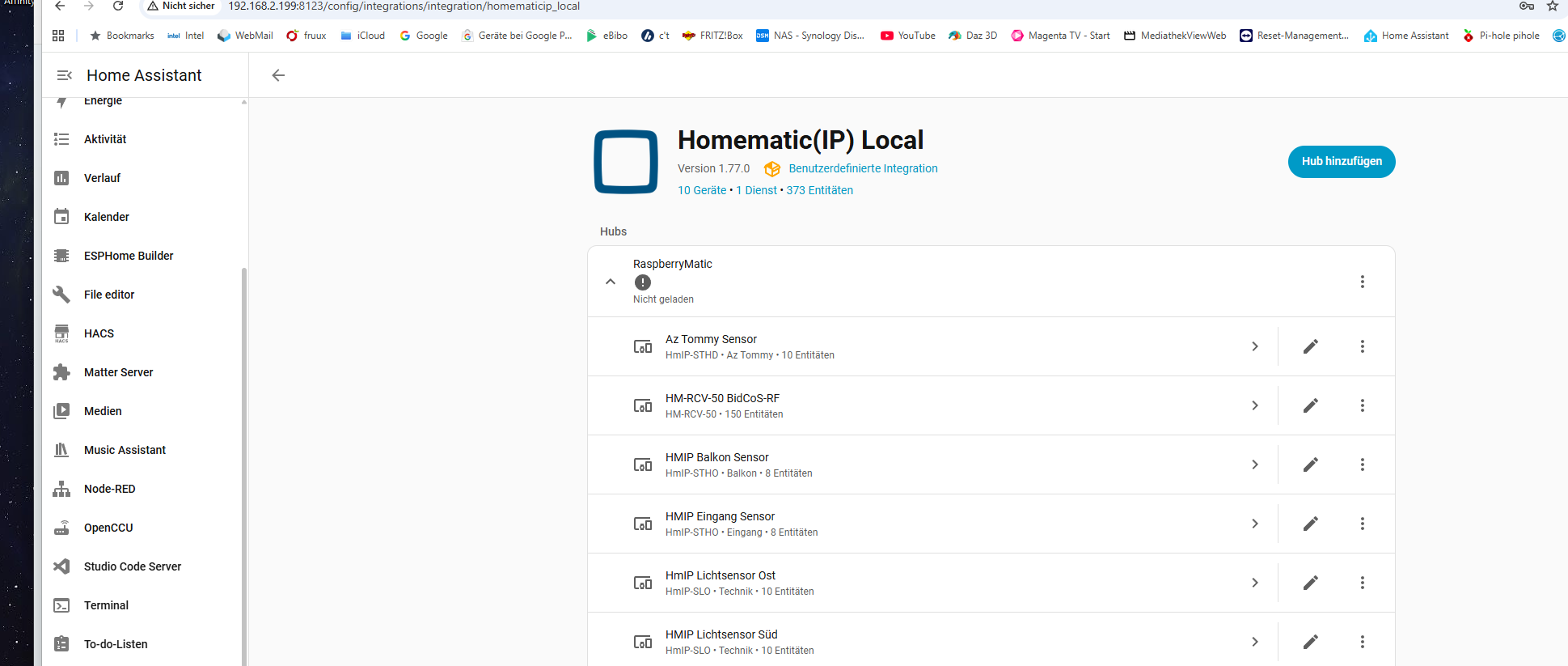Select Terminal in the sidebar

(106, 605)
